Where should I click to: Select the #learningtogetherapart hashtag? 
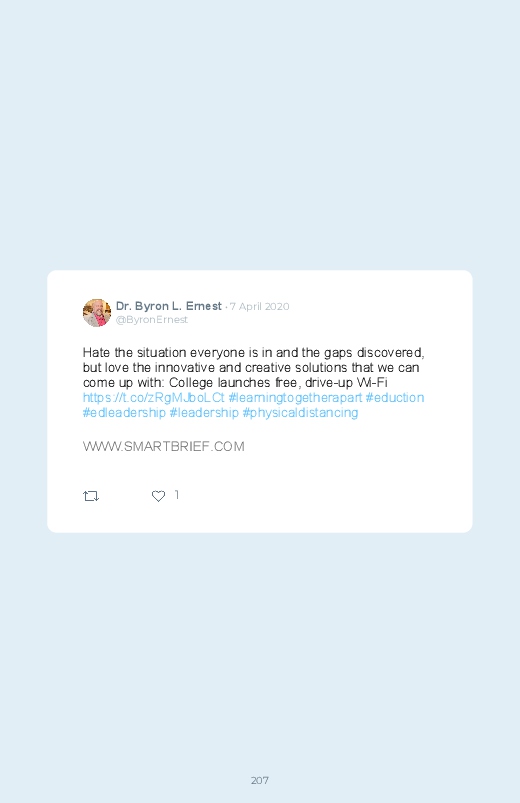[x=295, y=397]
